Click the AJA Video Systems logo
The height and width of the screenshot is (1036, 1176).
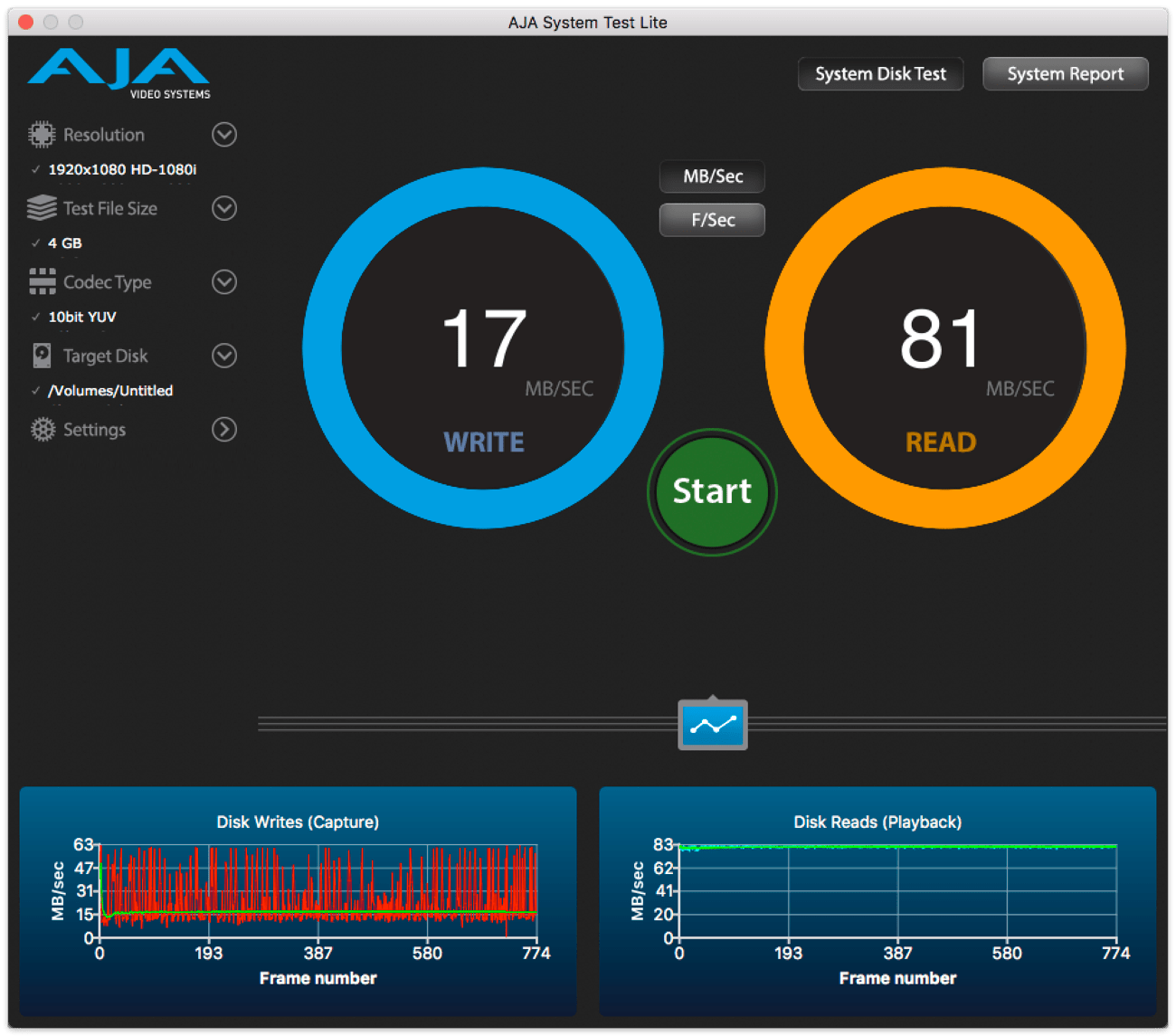tap(119, 73)
